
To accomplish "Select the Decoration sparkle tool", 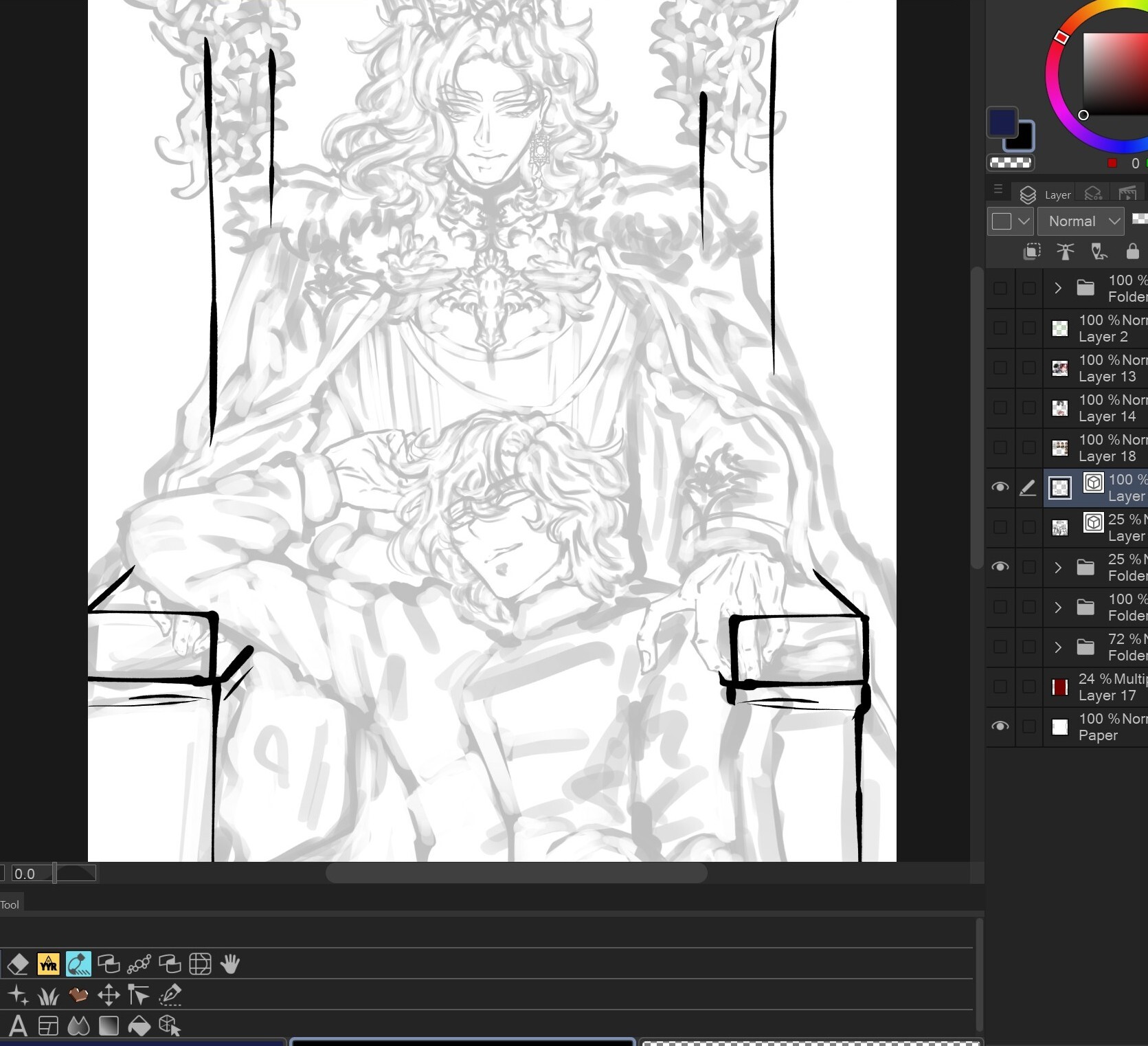I will (18, 995).
